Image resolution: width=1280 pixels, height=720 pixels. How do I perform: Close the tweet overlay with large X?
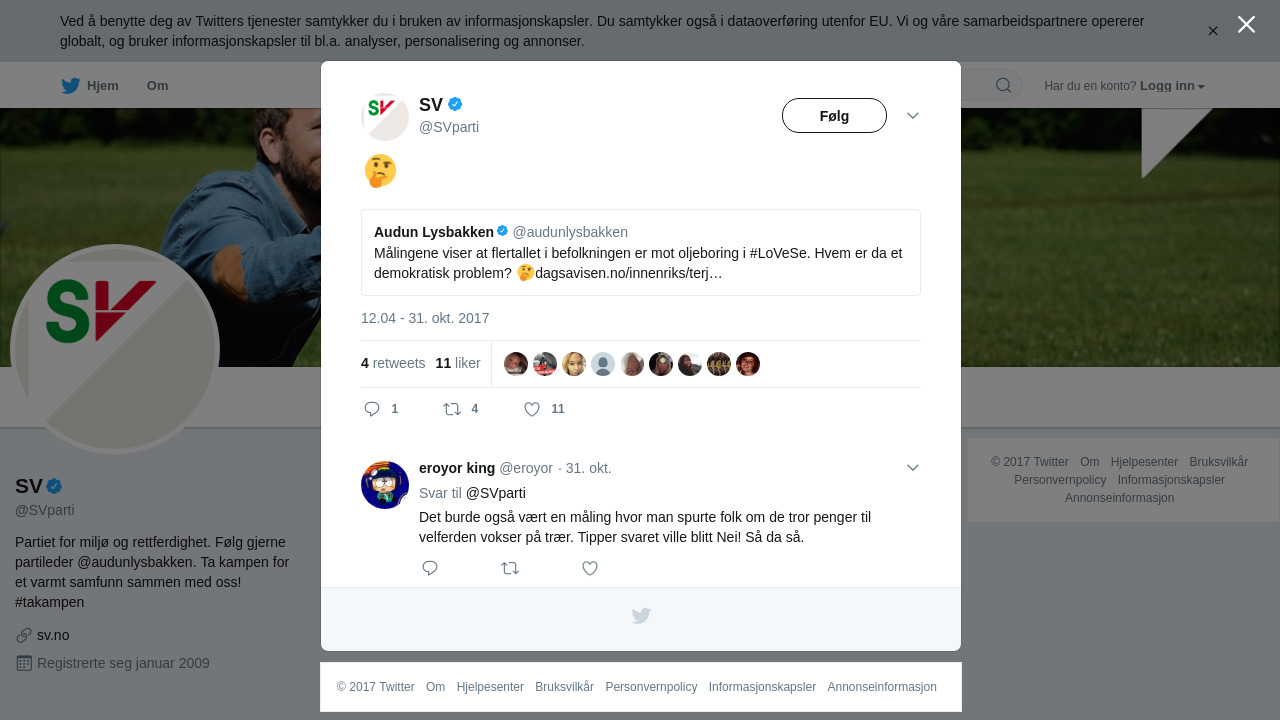pyautogui.click(x=1246, y=24)
